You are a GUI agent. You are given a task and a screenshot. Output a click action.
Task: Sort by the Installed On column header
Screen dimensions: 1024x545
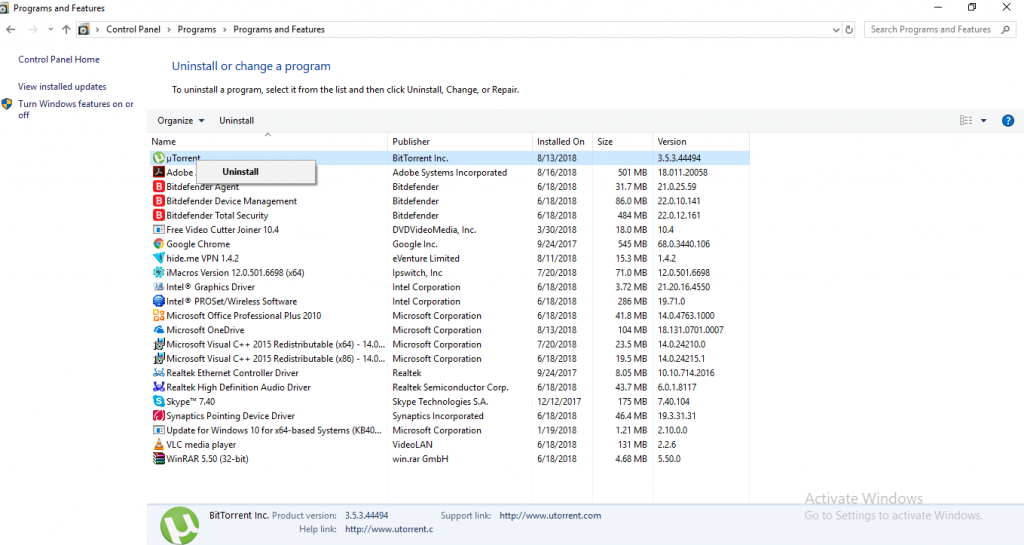(562, 142)
